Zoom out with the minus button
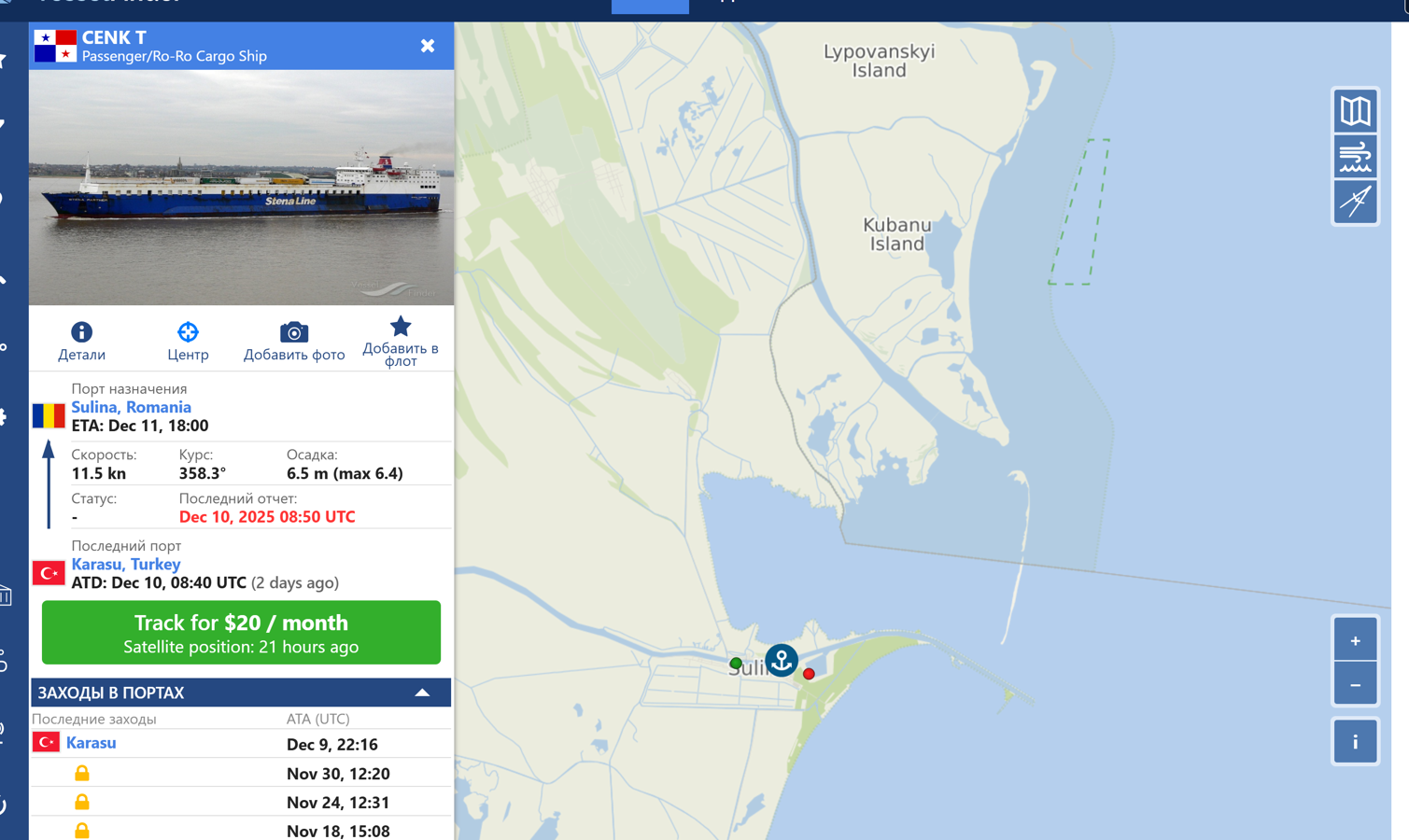The image size is (1409, 840). tap(1355, 685)
